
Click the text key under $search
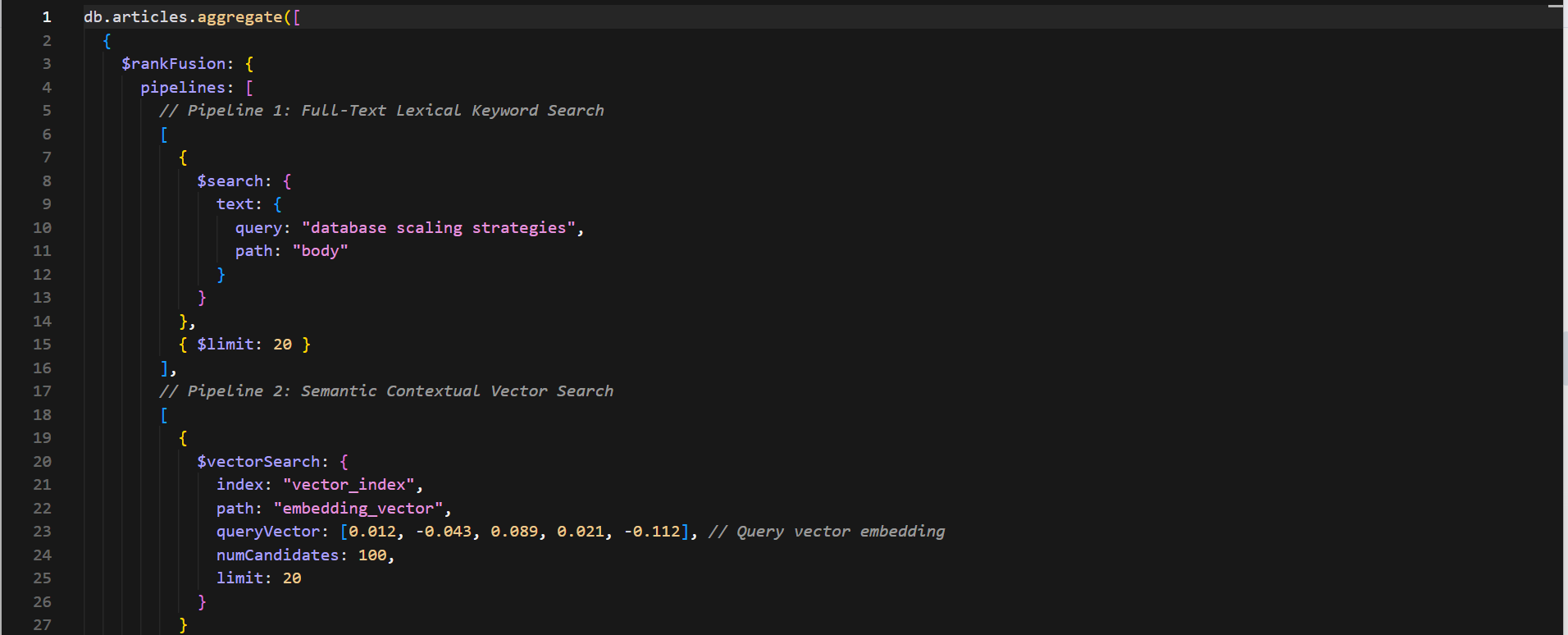click(235, 204)
